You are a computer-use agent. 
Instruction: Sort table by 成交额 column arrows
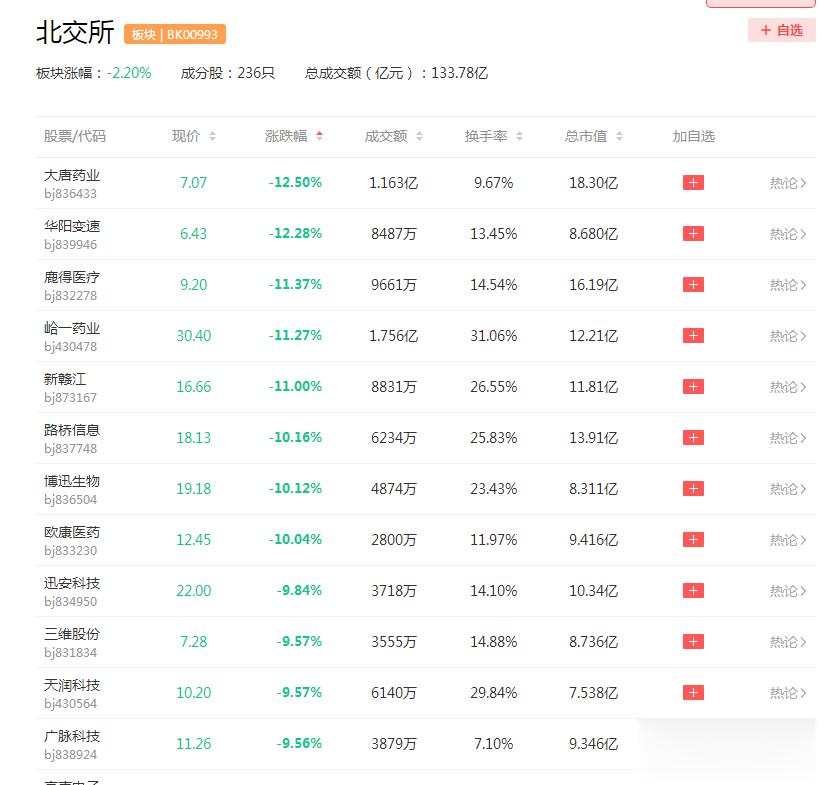(x=419, y=136)
